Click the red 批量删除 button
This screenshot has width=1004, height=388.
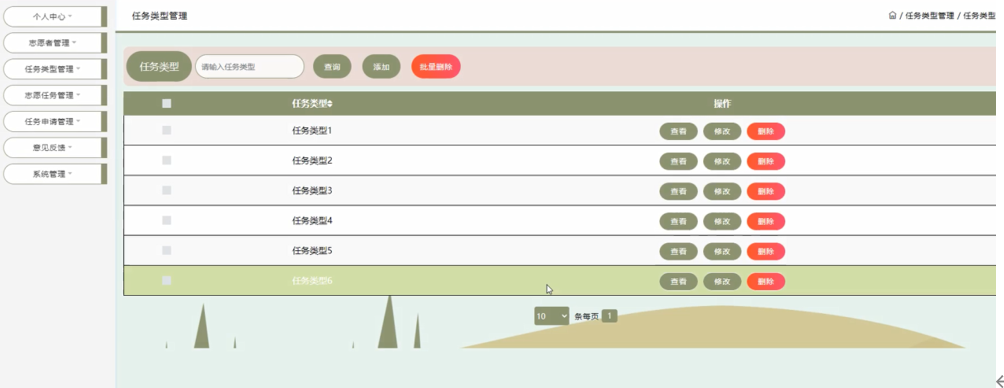tap(435, 67)
